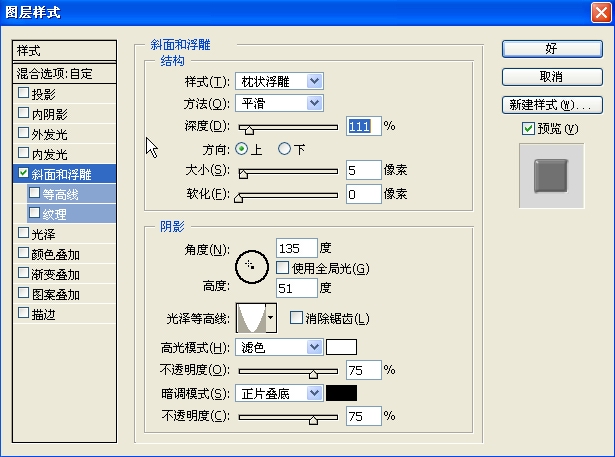Click the 新建样式 new style button

pos(552,105)
